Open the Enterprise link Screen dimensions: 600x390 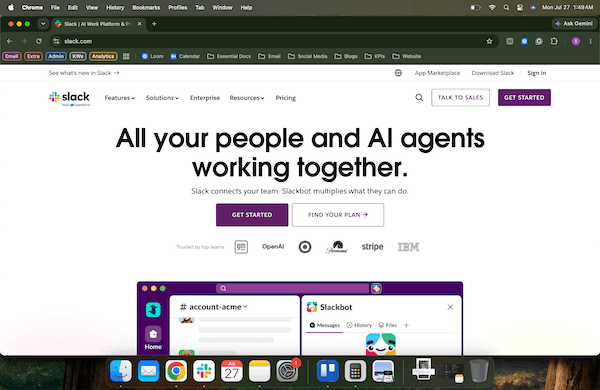pos(205,98)
